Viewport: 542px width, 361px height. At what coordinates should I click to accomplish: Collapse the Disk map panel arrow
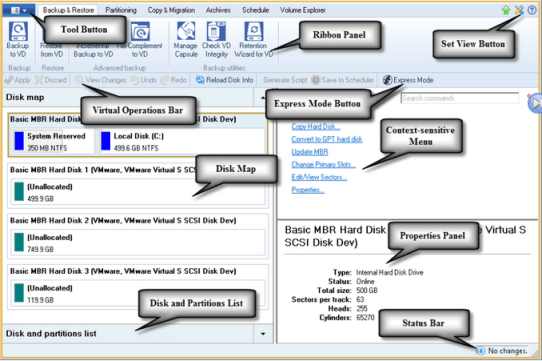pos(262,98)
